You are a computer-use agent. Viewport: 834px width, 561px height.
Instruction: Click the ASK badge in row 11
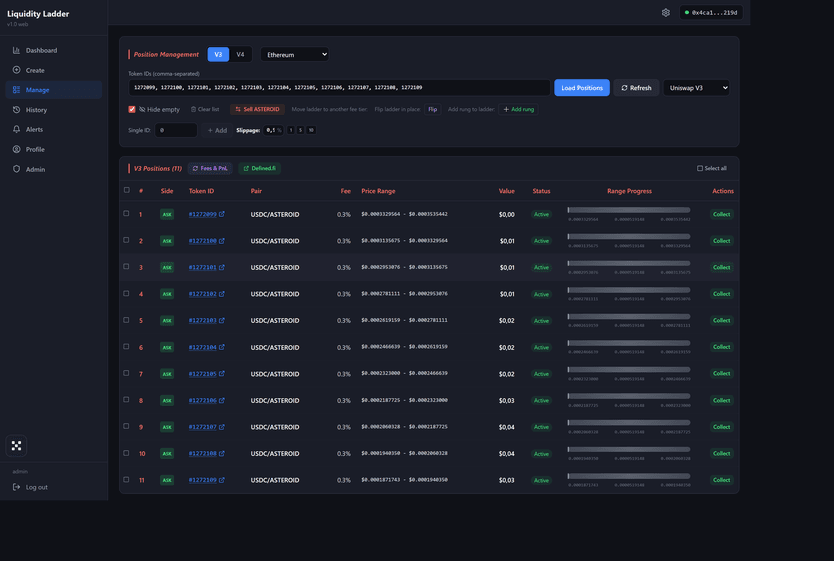pyautogui.click(x=167, y=480)
